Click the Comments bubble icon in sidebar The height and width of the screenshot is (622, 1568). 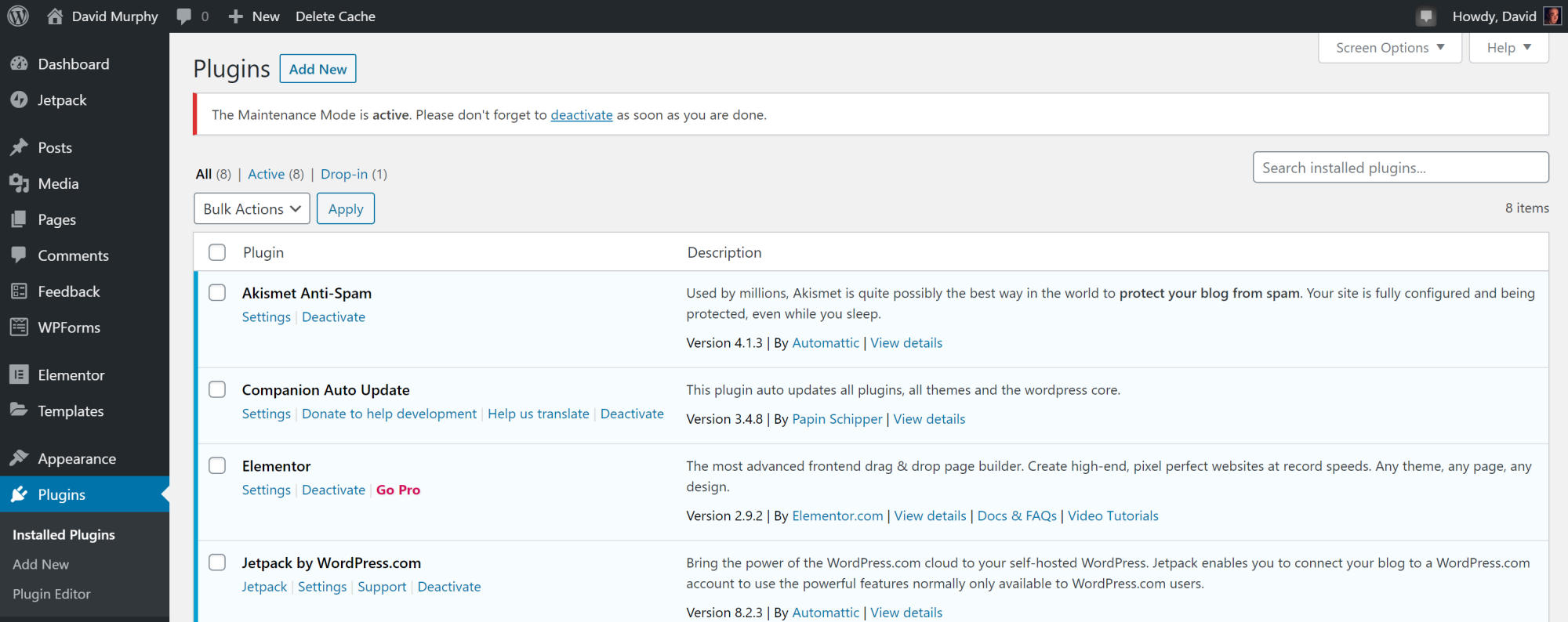click(x=20, y=255)
